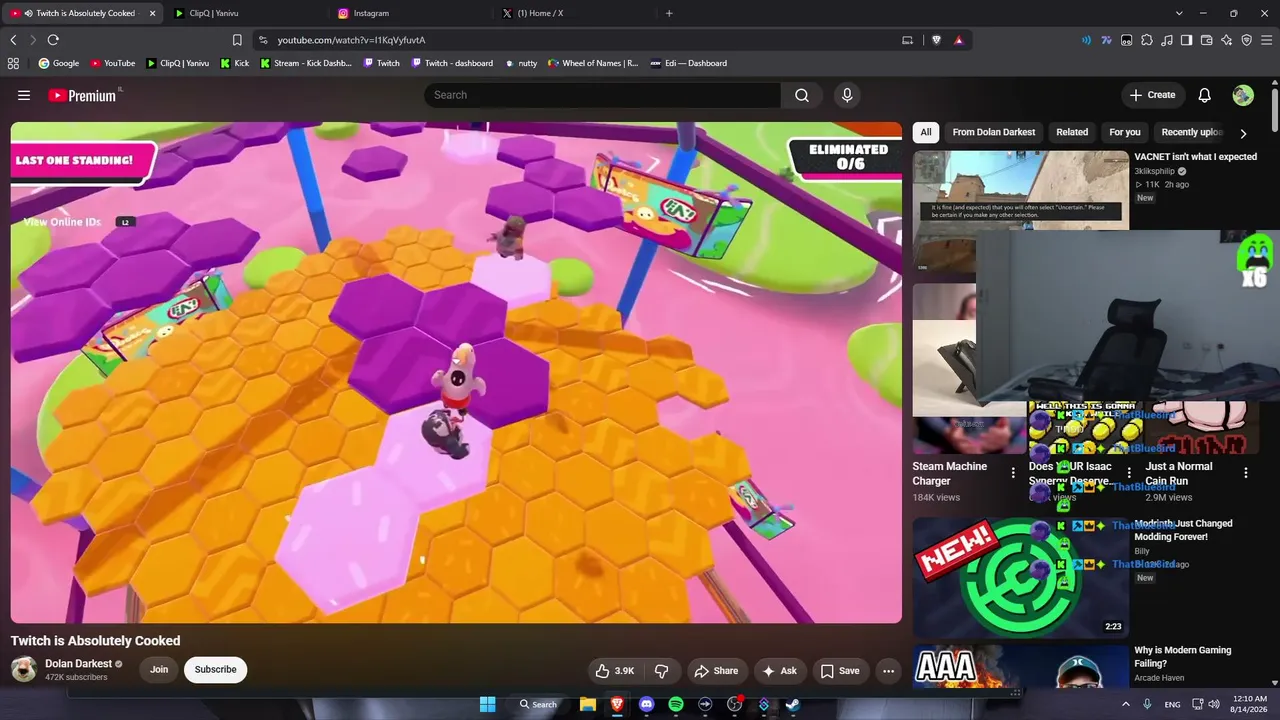Open the browser tab search chevron
This screenshot has width=1280, height=720.
click(1179, 13)
